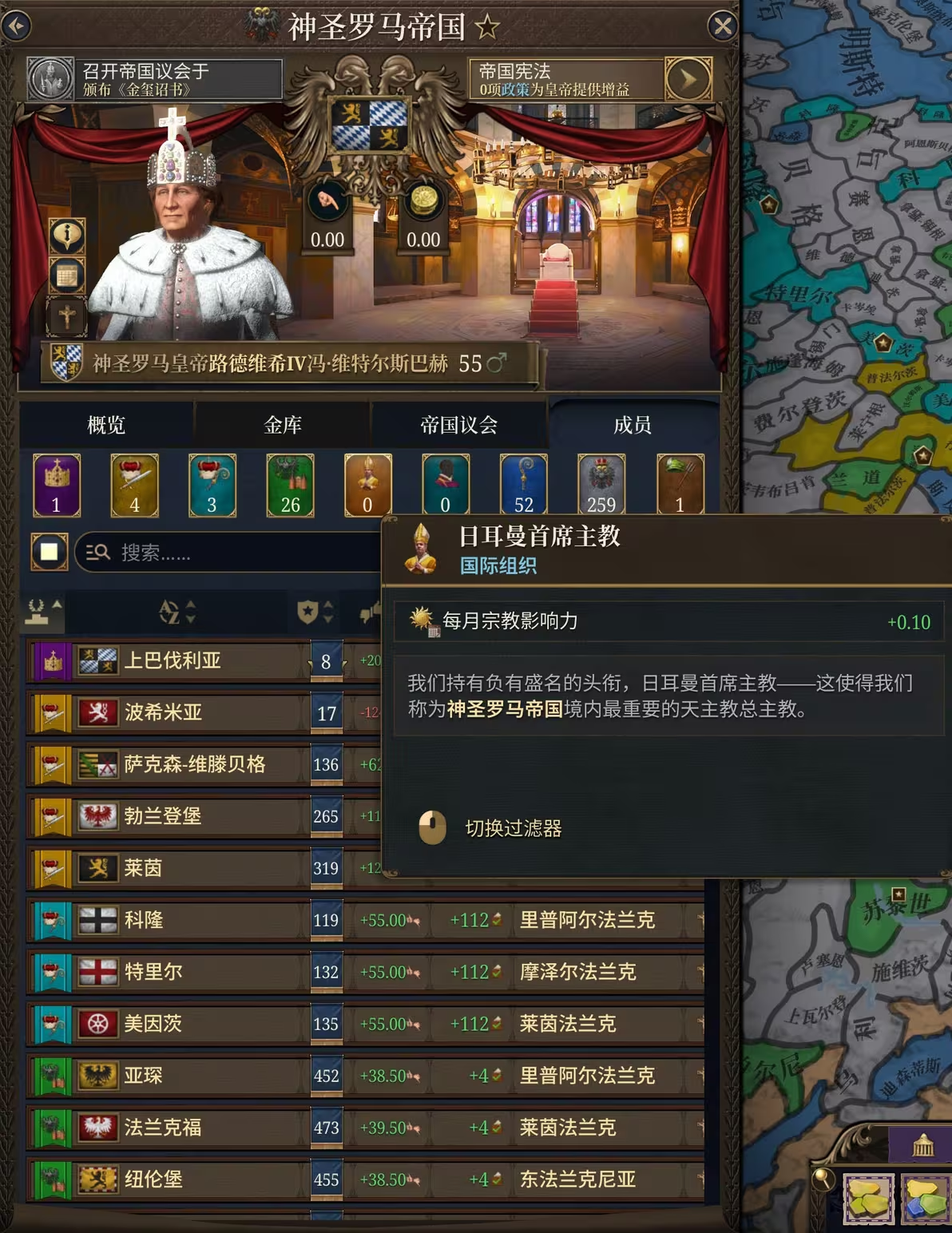The image size is (952, 1233).
Task: Sort by shield-star opinion column arrows
Action: pyautogui.click(x=315, y=613)
